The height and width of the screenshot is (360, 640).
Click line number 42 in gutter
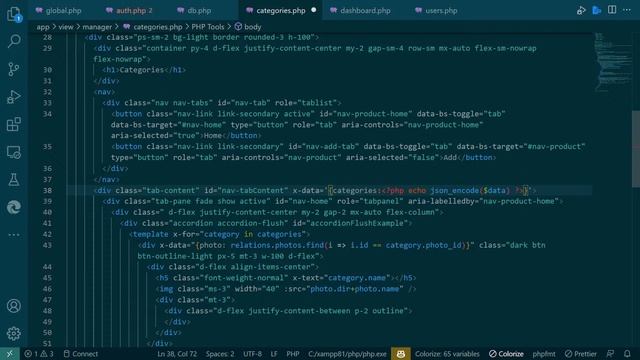coord(47,234)
